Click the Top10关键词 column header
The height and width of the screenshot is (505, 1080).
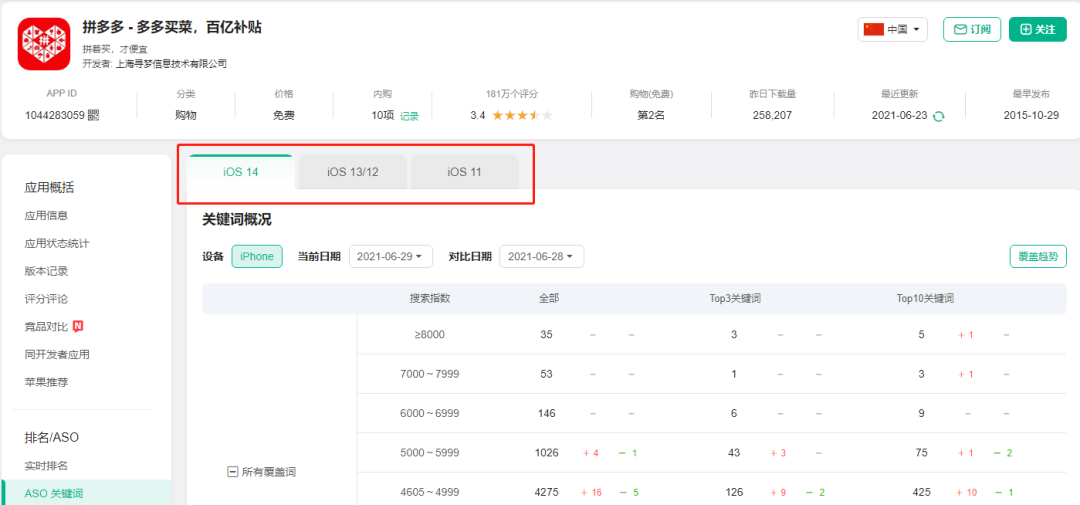coord(925,298)
